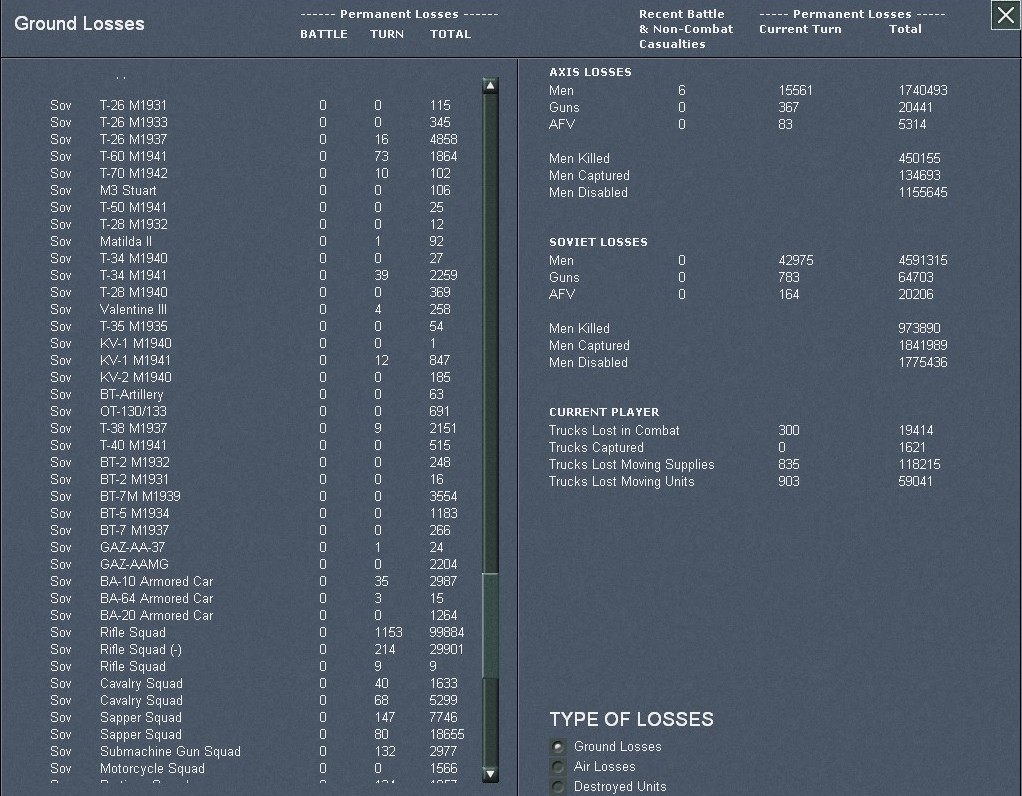The image size is (1022, 796).
Task: Choose the Destroyed Units option
Action: click(x=558, y=787)
